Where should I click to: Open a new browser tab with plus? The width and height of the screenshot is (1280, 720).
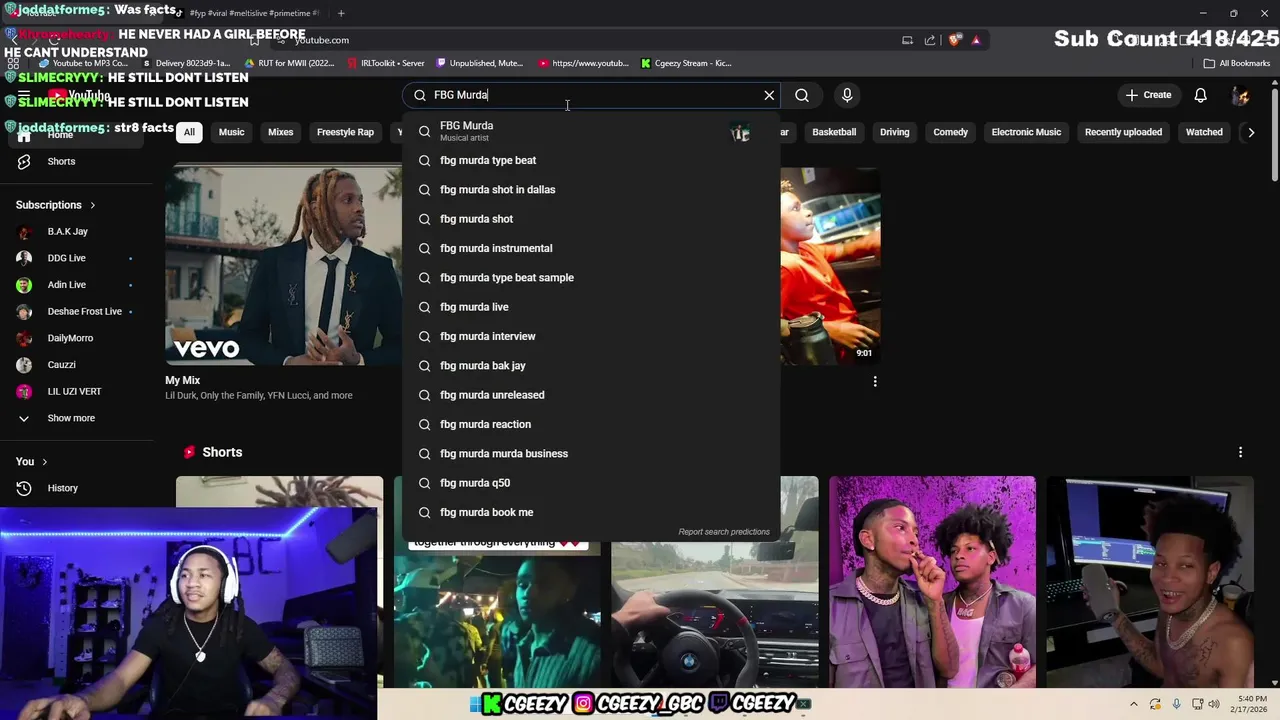[341, 13]
